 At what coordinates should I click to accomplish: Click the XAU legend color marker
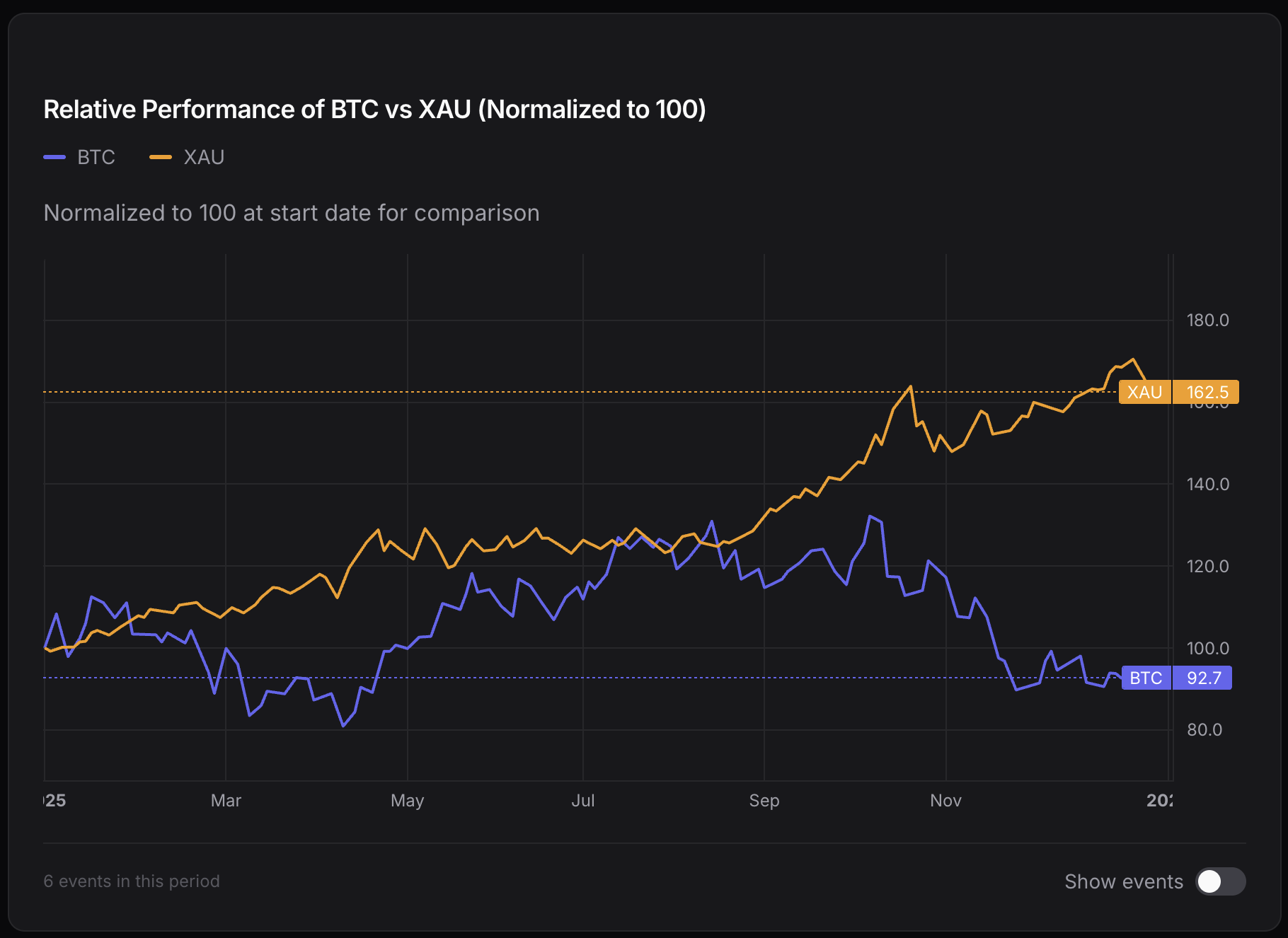161,156
